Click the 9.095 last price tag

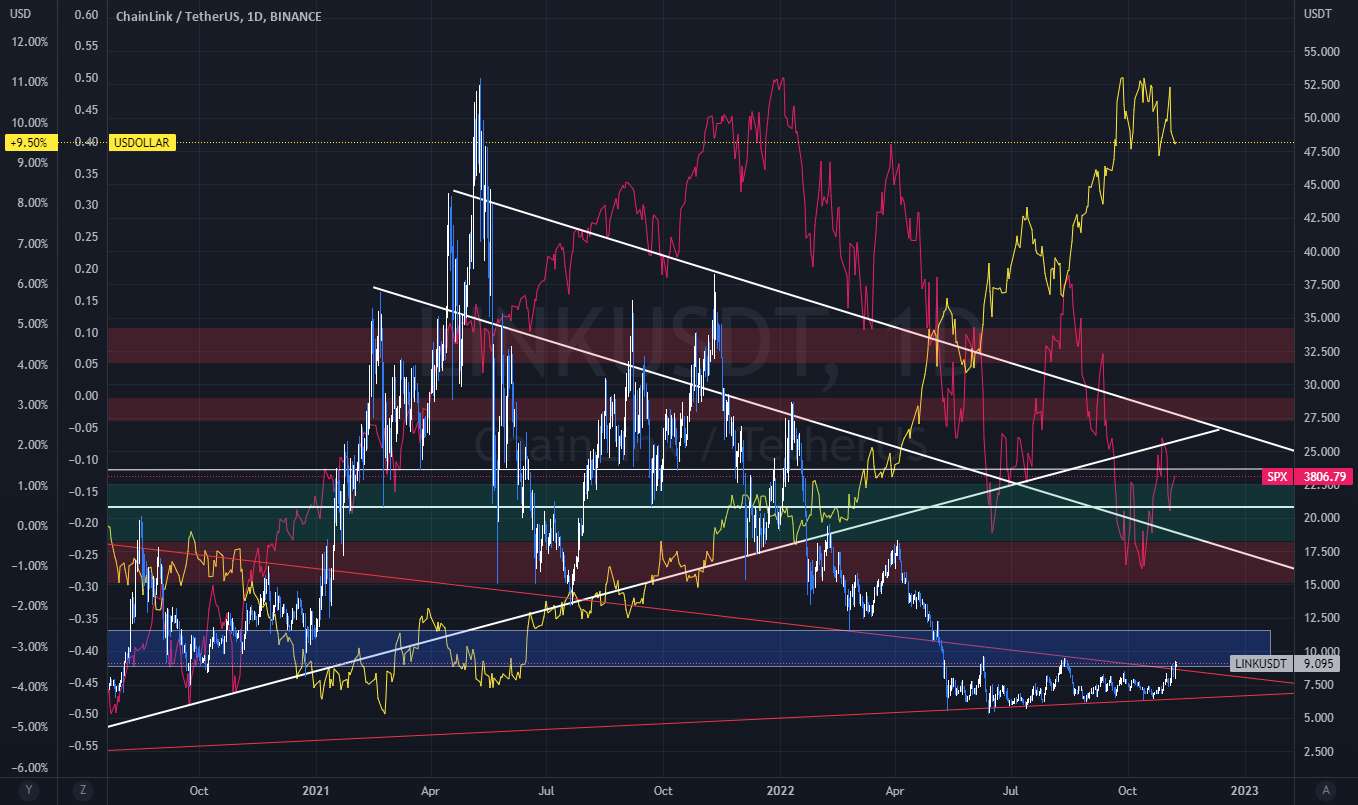1315,663
